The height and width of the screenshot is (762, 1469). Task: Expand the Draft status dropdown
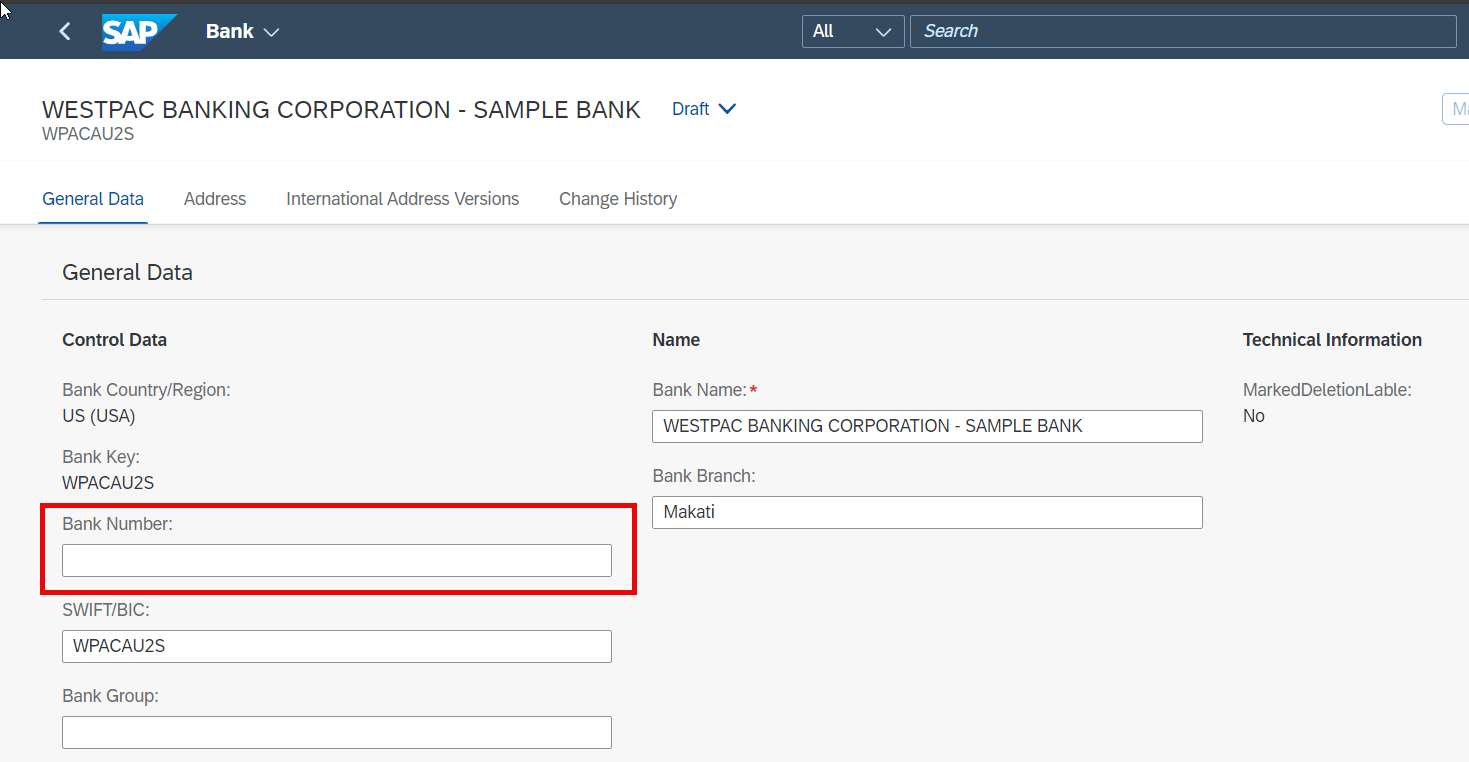[704, 109]
